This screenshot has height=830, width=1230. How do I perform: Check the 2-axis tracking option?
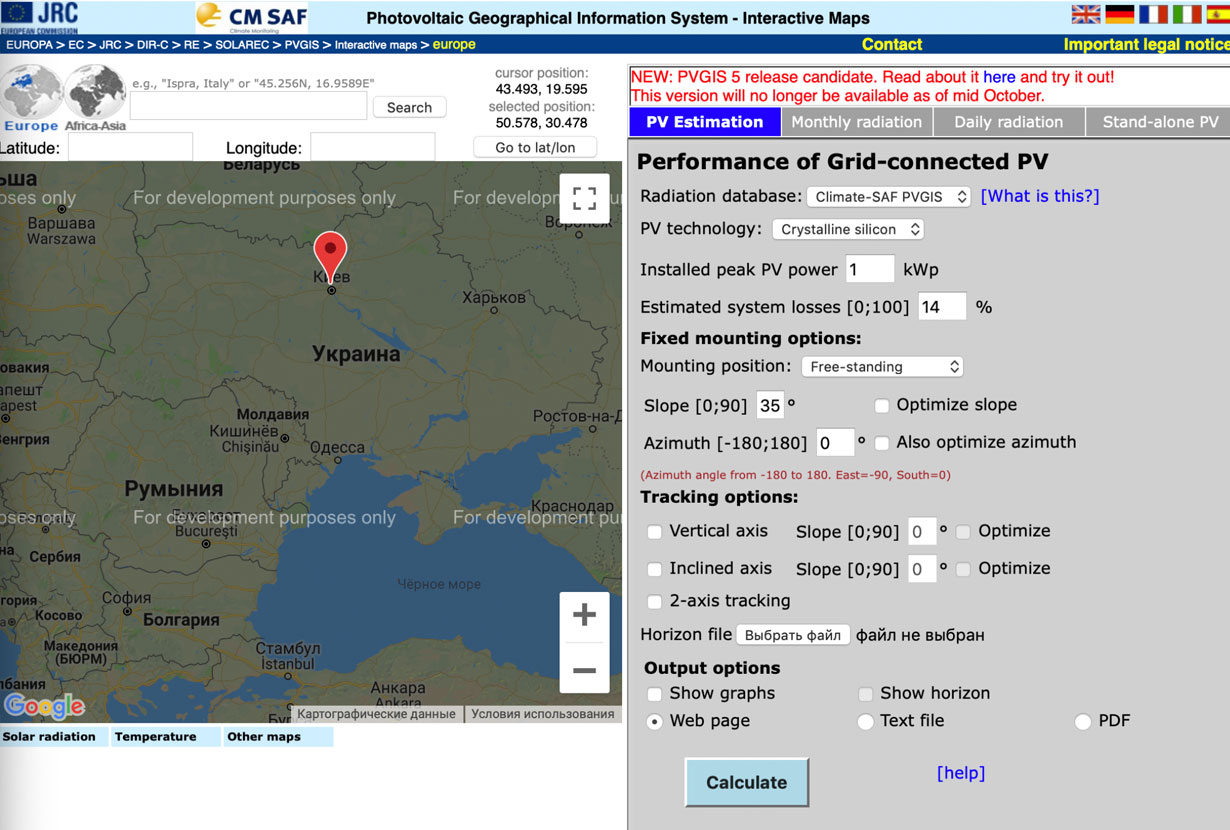click(654, 602)
